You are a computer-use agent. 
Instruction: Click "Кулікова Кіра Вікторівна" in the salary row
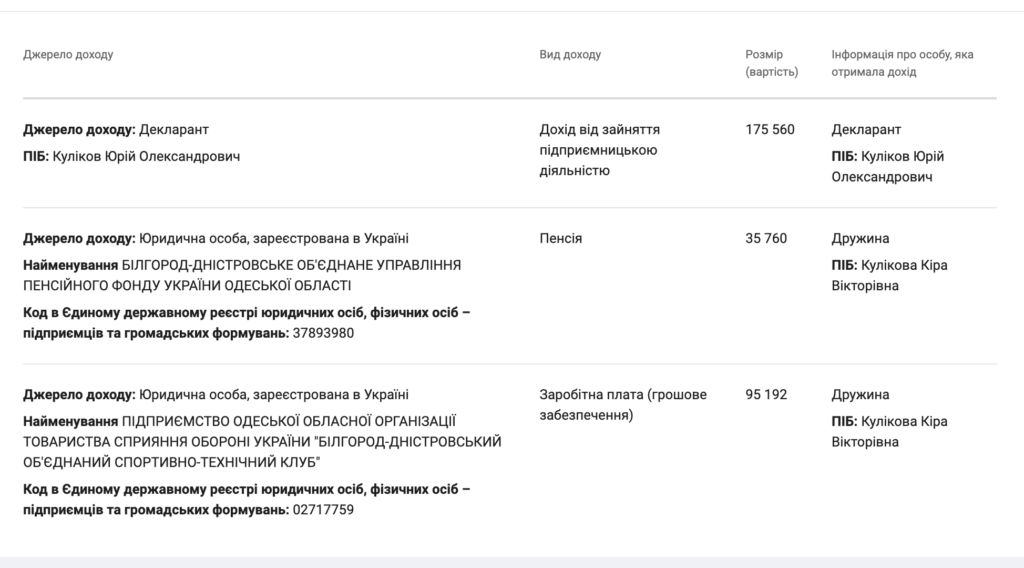point(889,431)
